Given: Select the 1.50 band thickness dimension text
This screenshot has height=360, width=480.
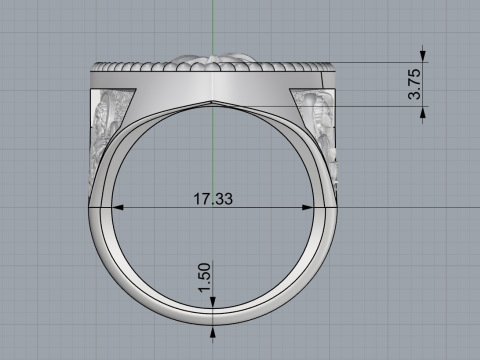Looking at the screenshot, I should tap(205, 277).
